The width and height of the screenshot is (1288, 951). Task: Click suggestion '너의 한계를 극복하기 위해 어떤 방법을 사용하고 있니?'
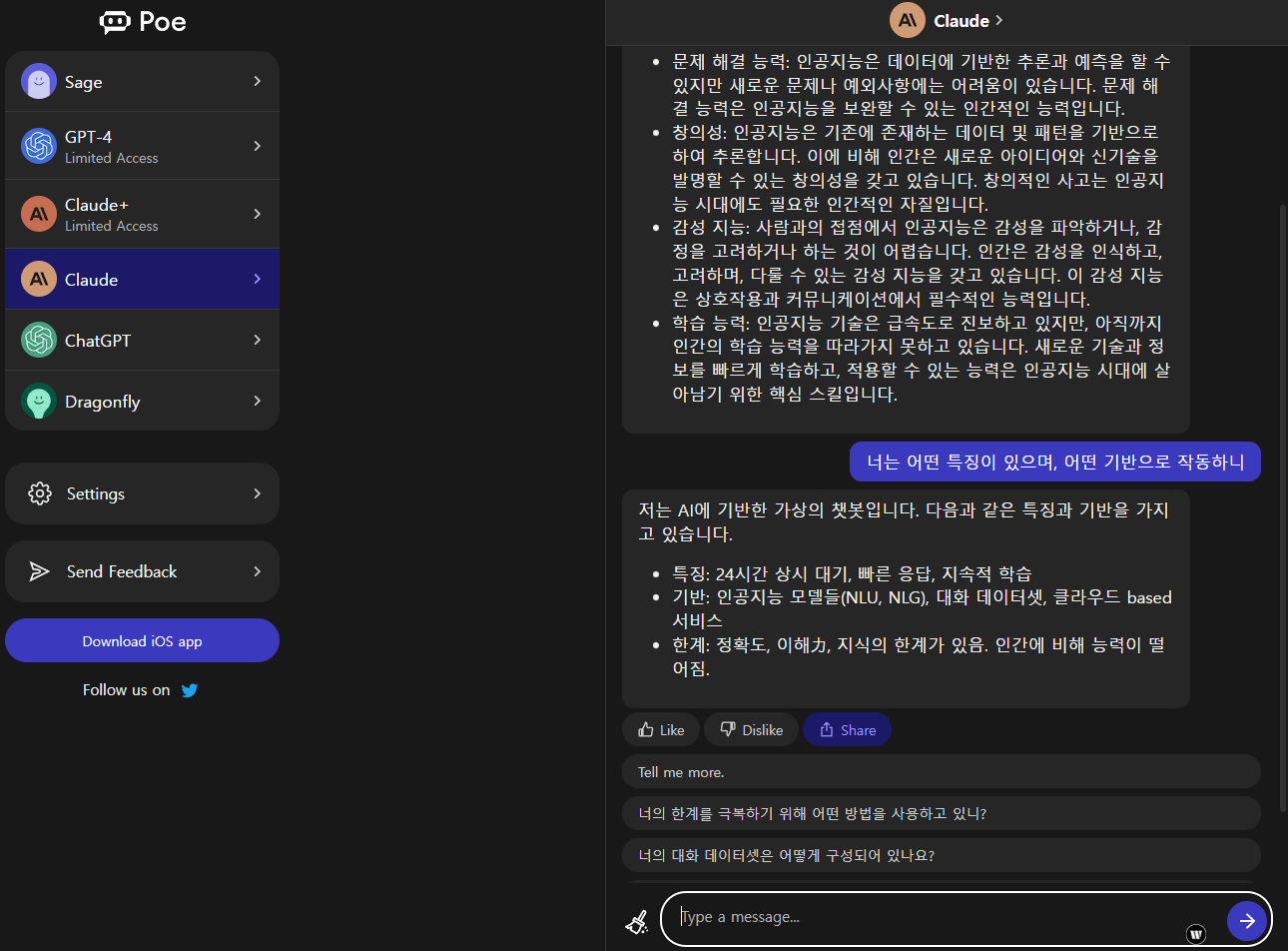point(942,813)
